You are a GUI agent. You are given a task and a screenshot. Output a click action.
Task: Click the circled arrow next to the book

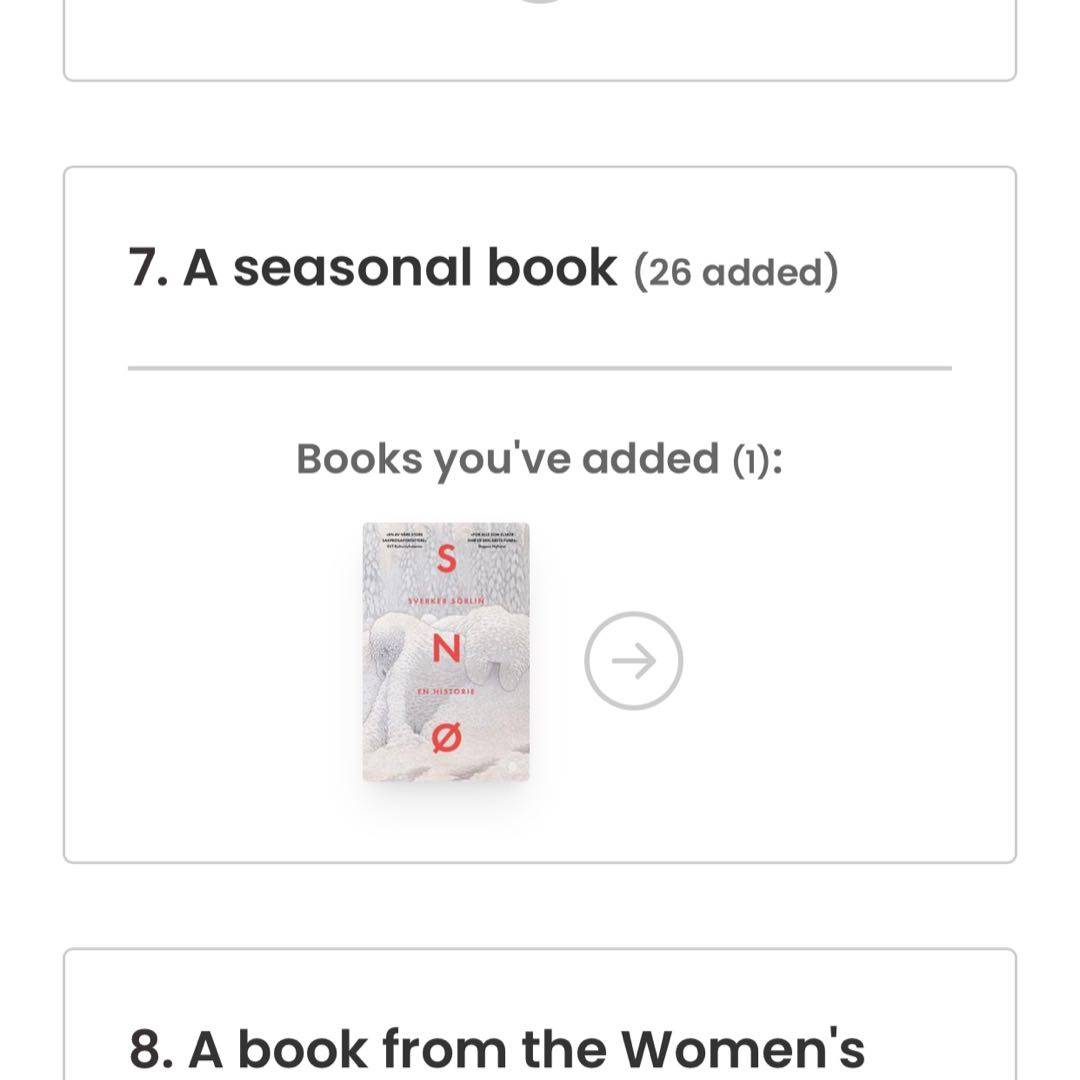(x=633, y=661)
